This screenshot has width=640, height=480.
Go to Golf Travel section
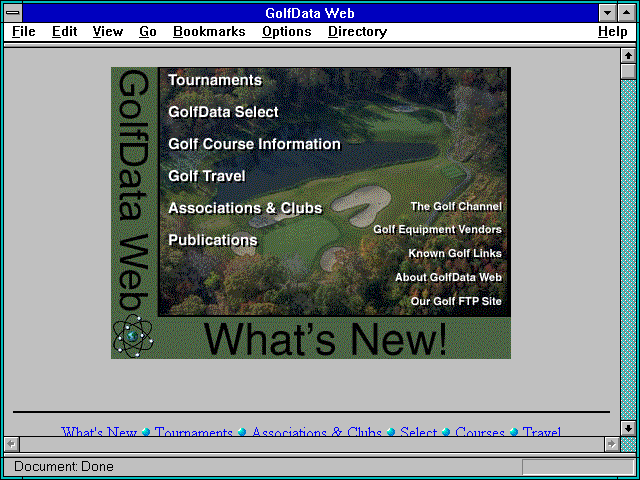coord(207,176)
